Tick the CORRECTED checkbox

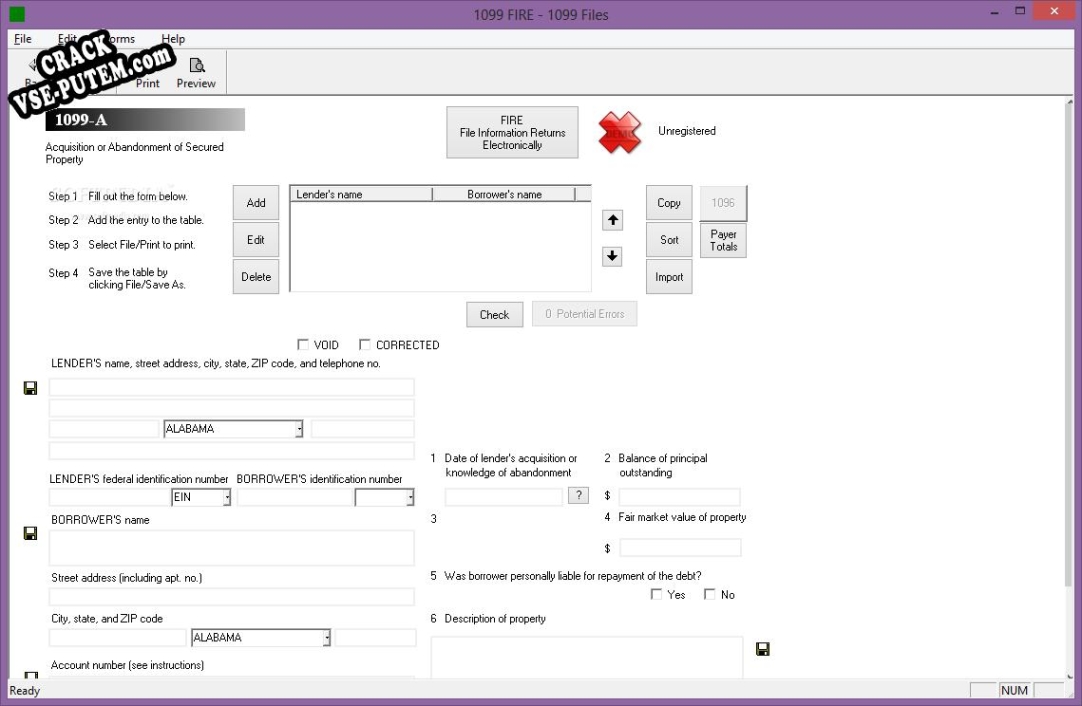[x=364, y=344]
